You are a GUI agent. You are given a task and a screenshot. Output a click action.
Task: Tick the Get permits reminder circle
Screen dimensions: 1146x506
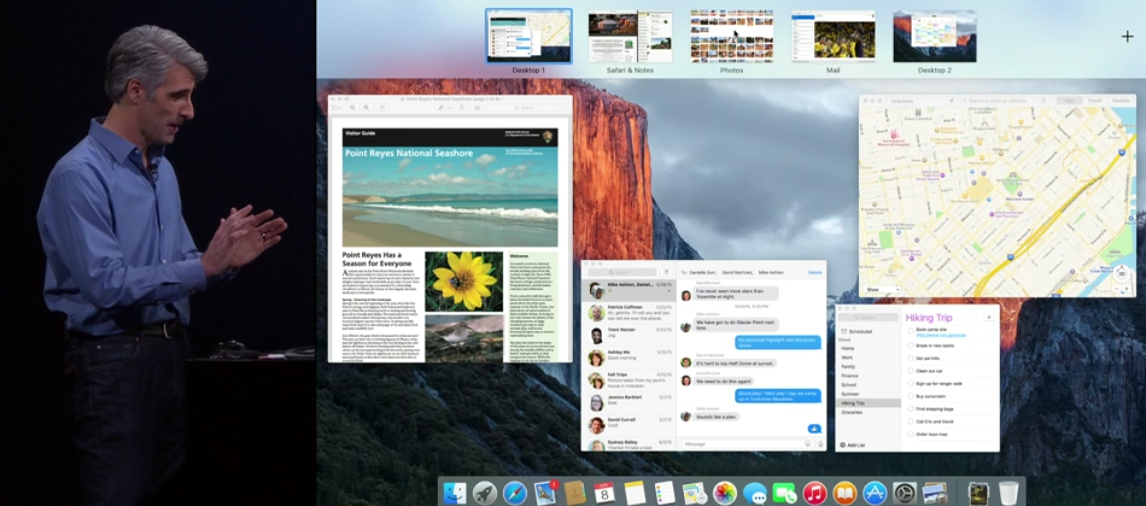point(910,358)
